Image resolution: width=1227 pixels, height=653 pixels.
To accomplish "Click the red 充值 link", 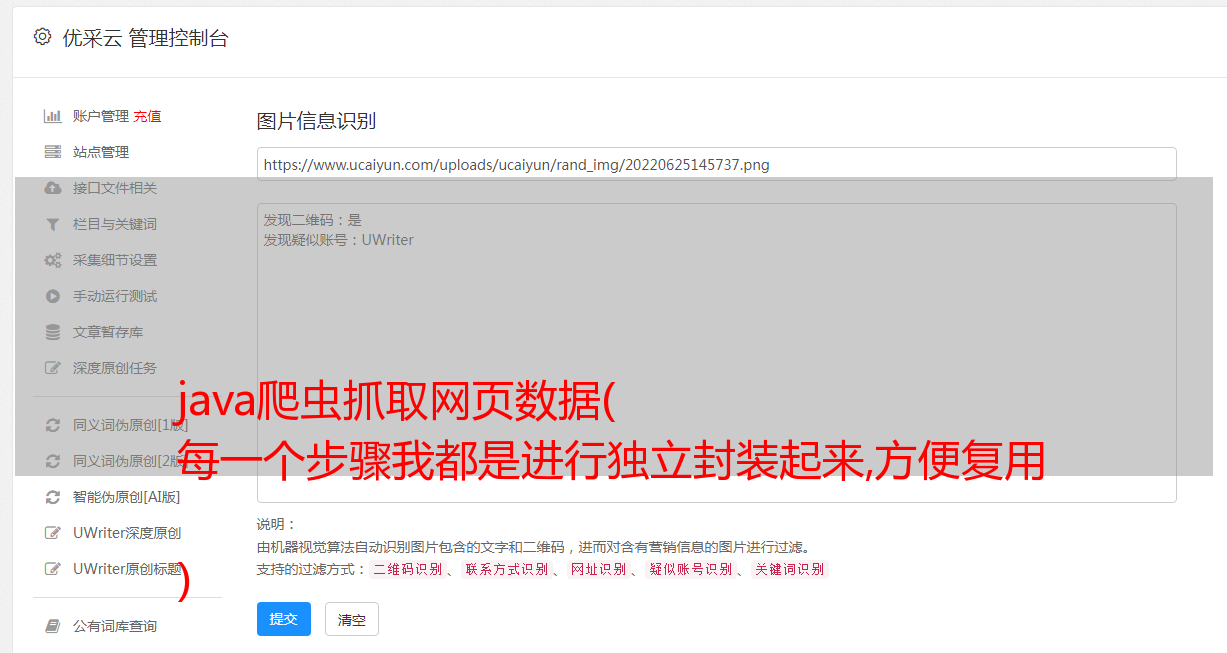I will [147, 116].
